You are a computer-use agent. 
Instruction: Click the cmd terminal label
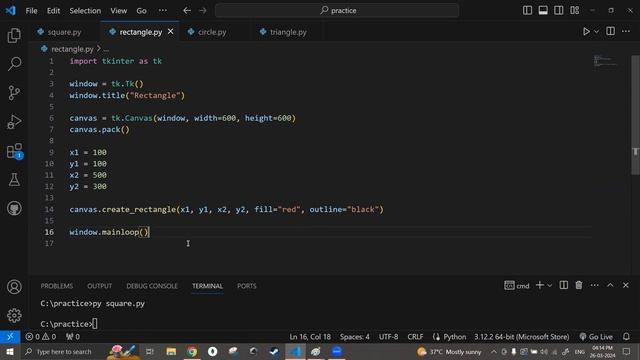click(x=517, y=285)
